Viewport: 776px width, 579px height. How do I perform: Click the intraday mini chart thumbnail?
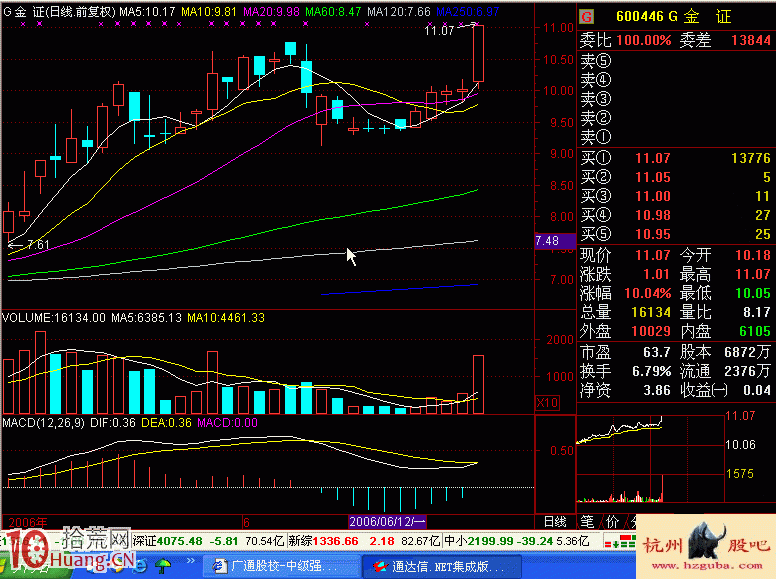[622, 460]
